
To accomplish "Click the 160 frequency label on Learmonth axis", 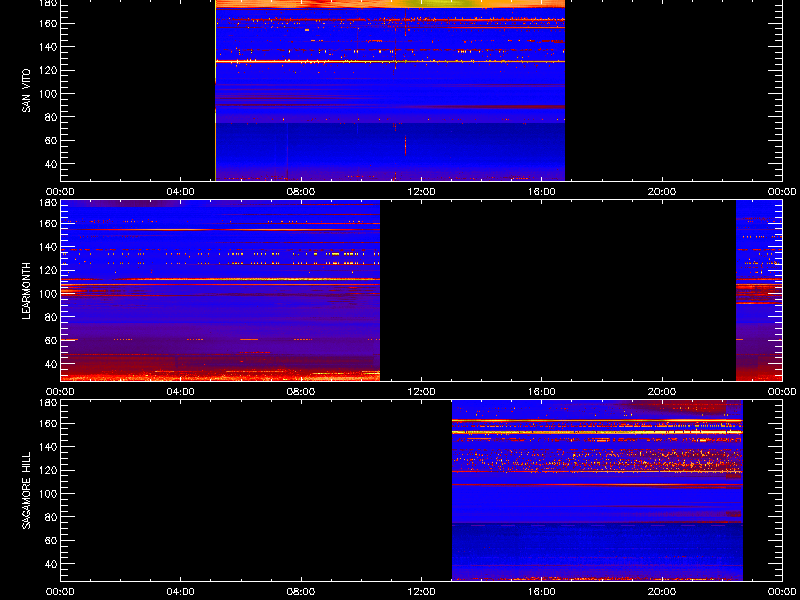I will pyautogui.click(x=46, y=223).
